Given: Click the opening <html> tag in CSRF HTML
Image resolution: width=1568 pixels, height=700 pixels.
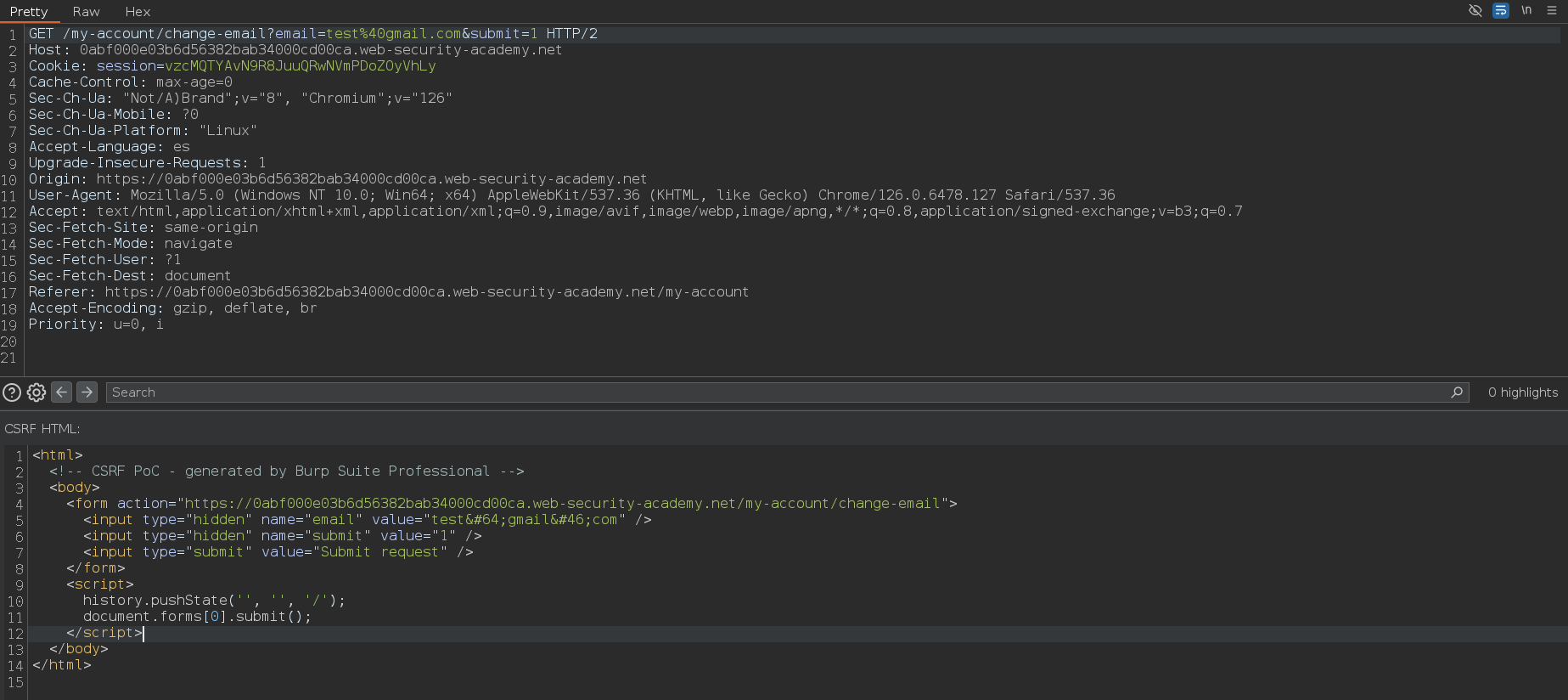Looking at the screenshot, I should click(x=58, y=455).
